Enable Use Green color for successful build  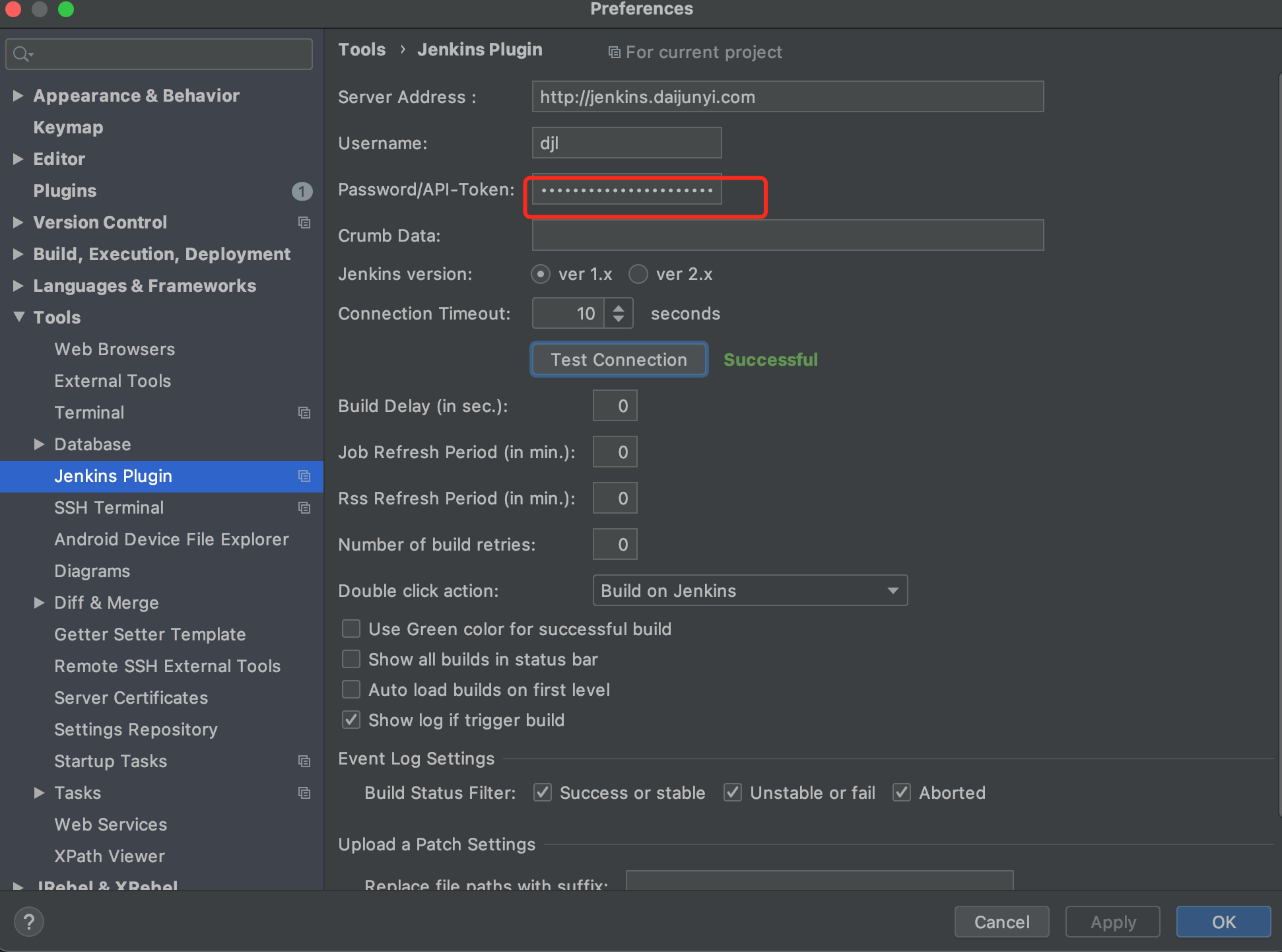point(351,629)
